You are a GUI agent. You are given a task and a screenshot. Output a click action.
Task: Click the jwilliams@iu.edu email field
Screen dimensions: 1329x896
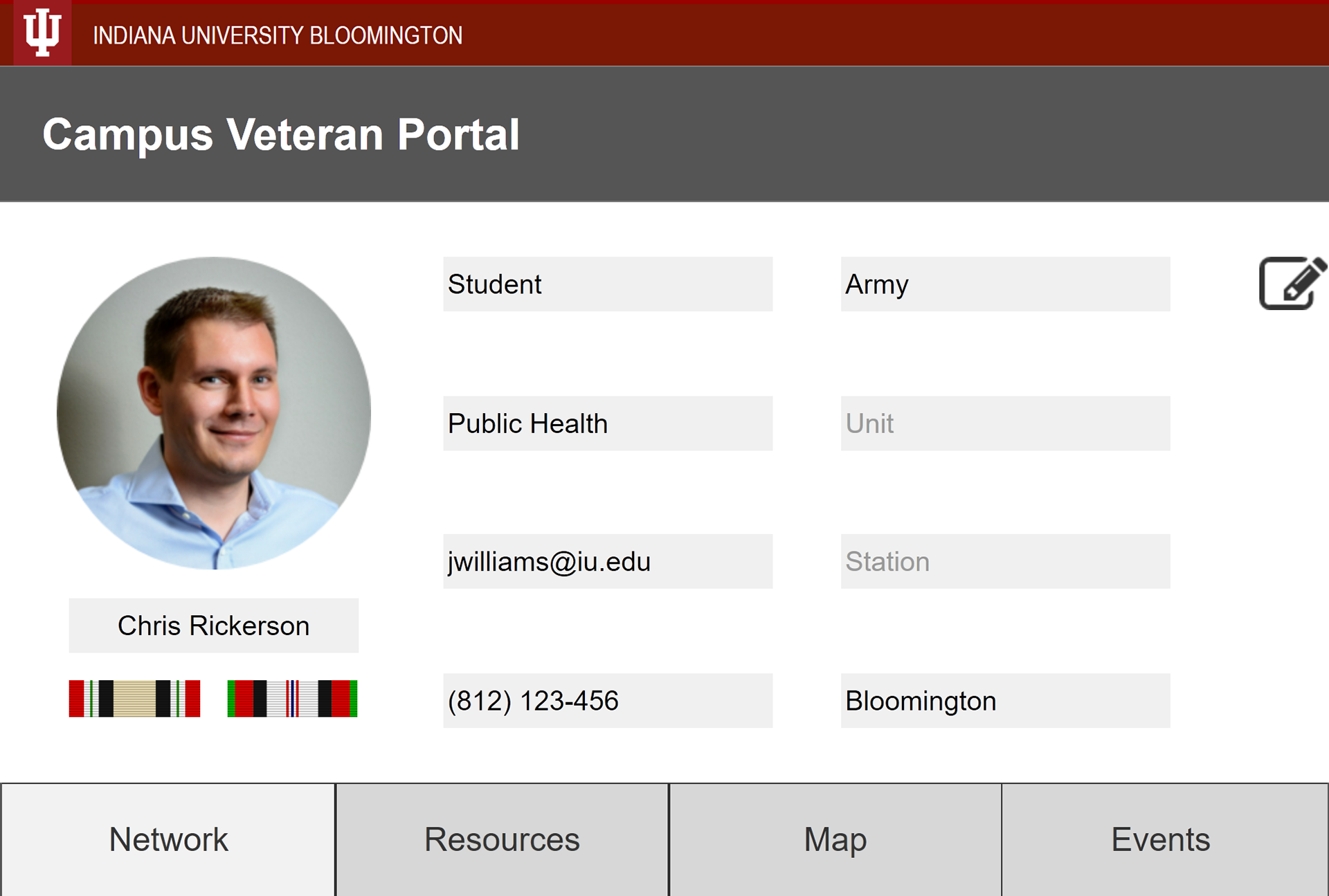coord(608,561)
